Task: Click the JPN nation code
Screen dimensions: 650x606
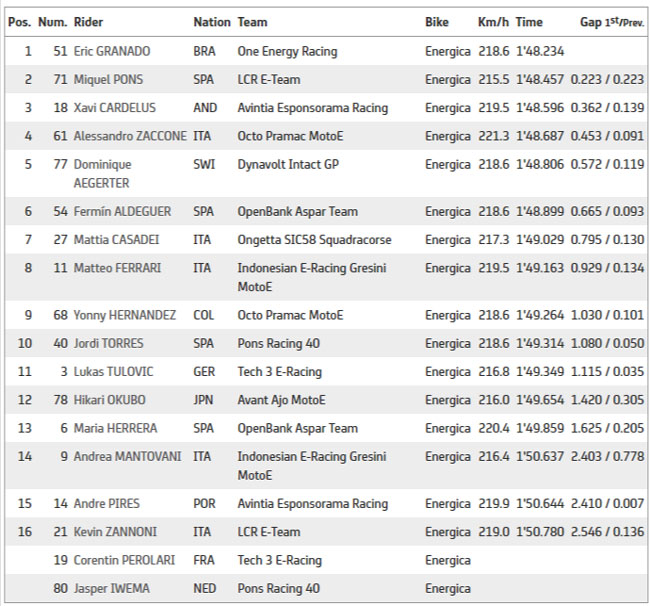Action: click(203, 400)
